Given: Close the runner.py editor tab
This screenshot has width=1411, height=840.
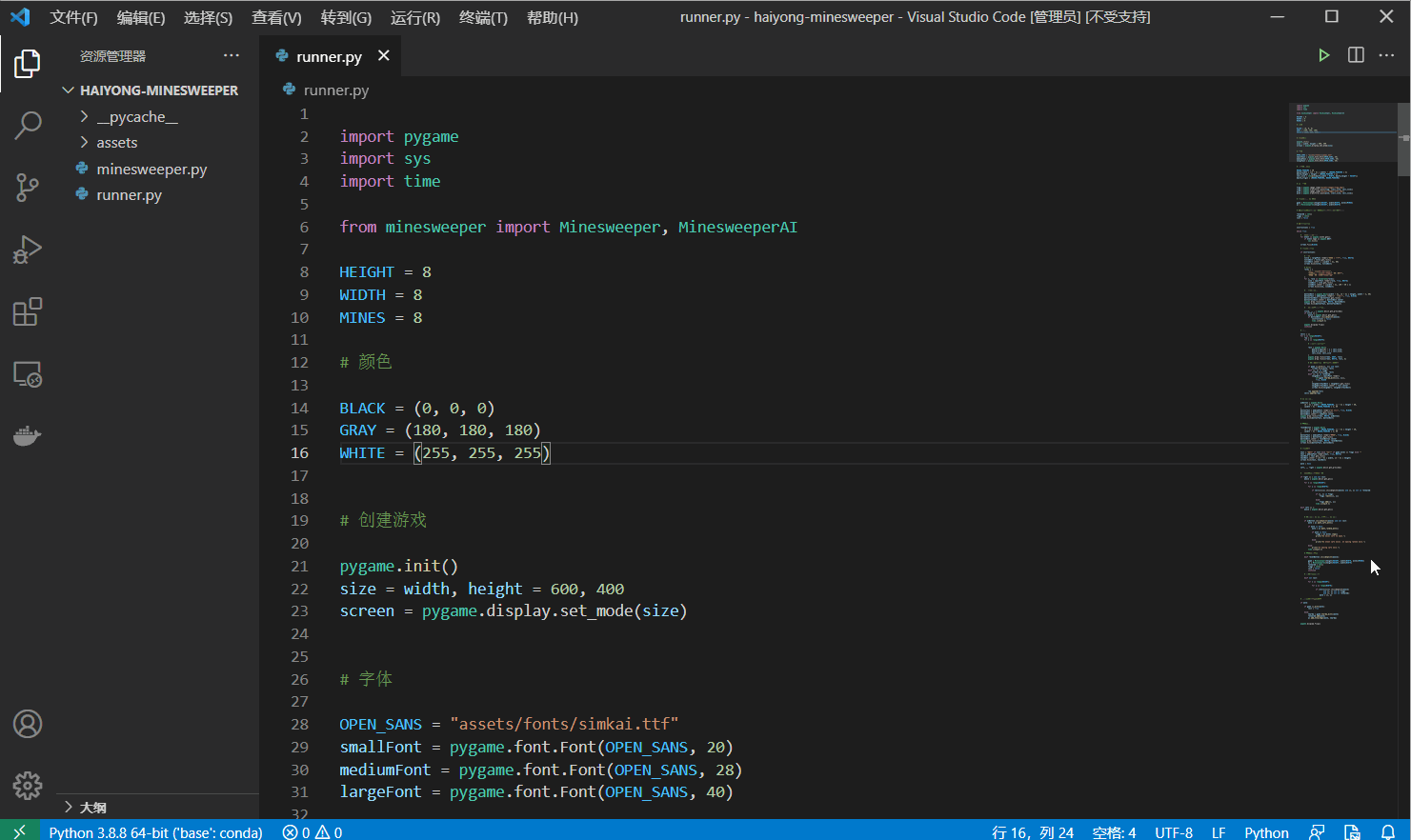Looking at the screenshot, I should [x=384, y=56].
